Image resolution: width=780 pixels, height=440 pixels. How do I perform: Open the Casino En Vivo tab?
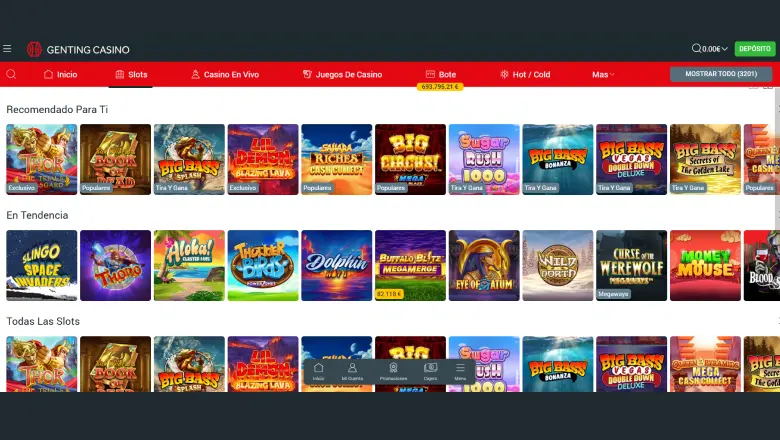(225, 75)
